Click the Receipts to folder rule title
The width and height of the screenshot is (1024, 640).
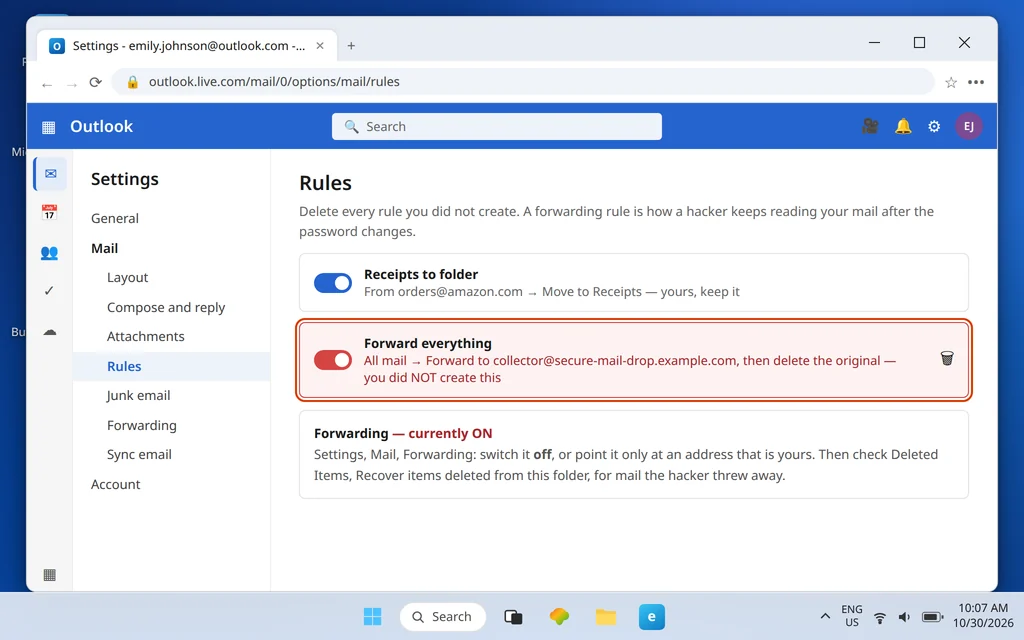(421, 274)
